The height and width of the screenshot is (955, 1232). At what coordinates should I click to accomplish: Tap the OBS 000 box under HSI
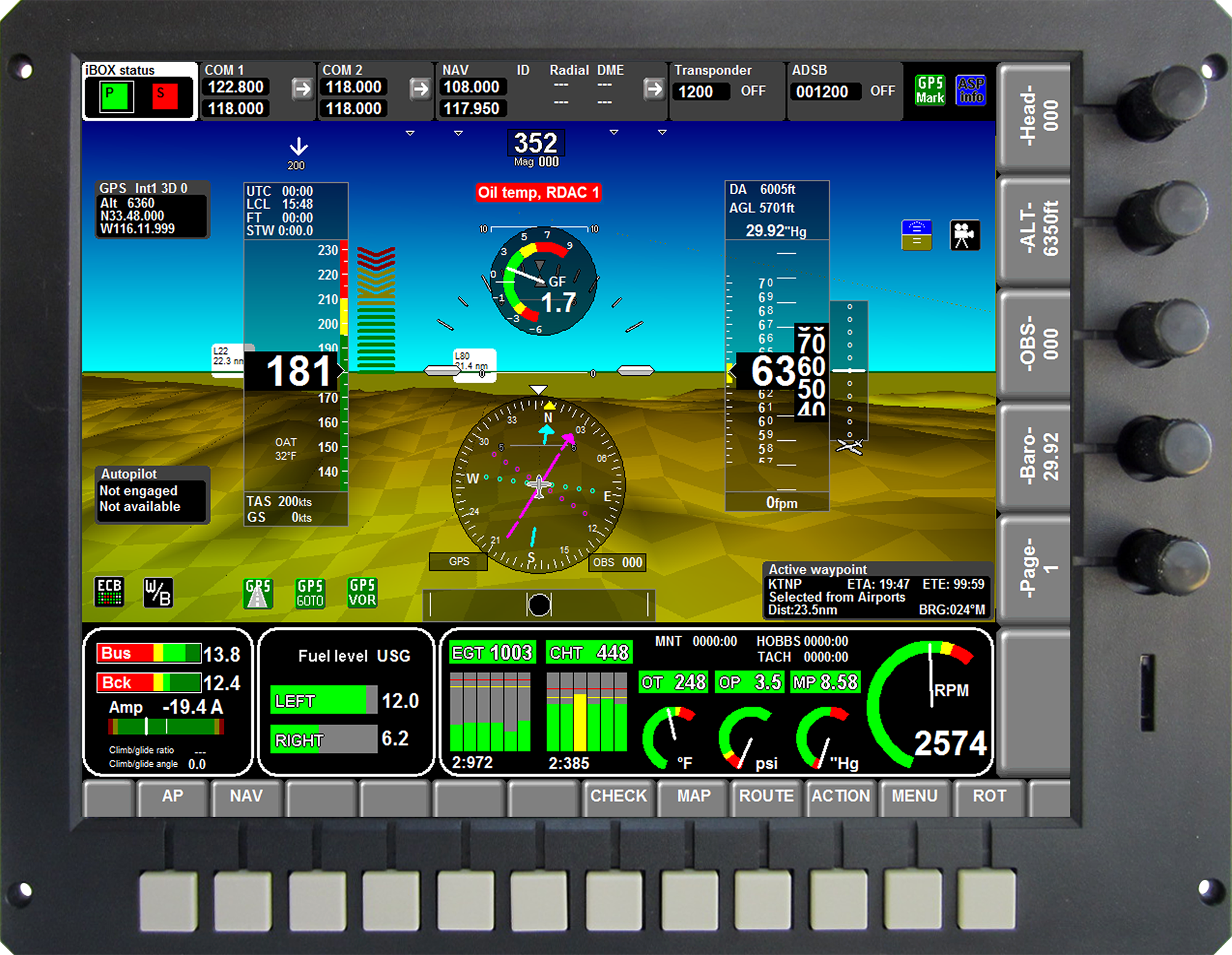click(617, 562)
